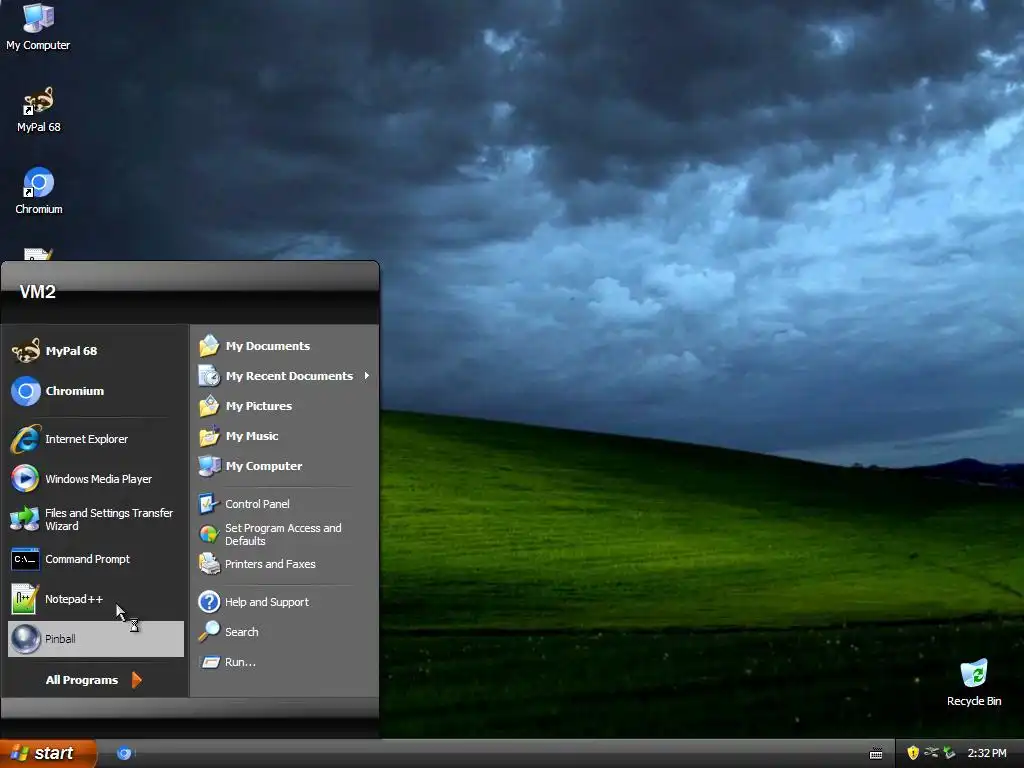The height and width of the screenshot is (768, 1024).
Task: Open Chromium desktop shortcut
Action: tap(39, 191)
